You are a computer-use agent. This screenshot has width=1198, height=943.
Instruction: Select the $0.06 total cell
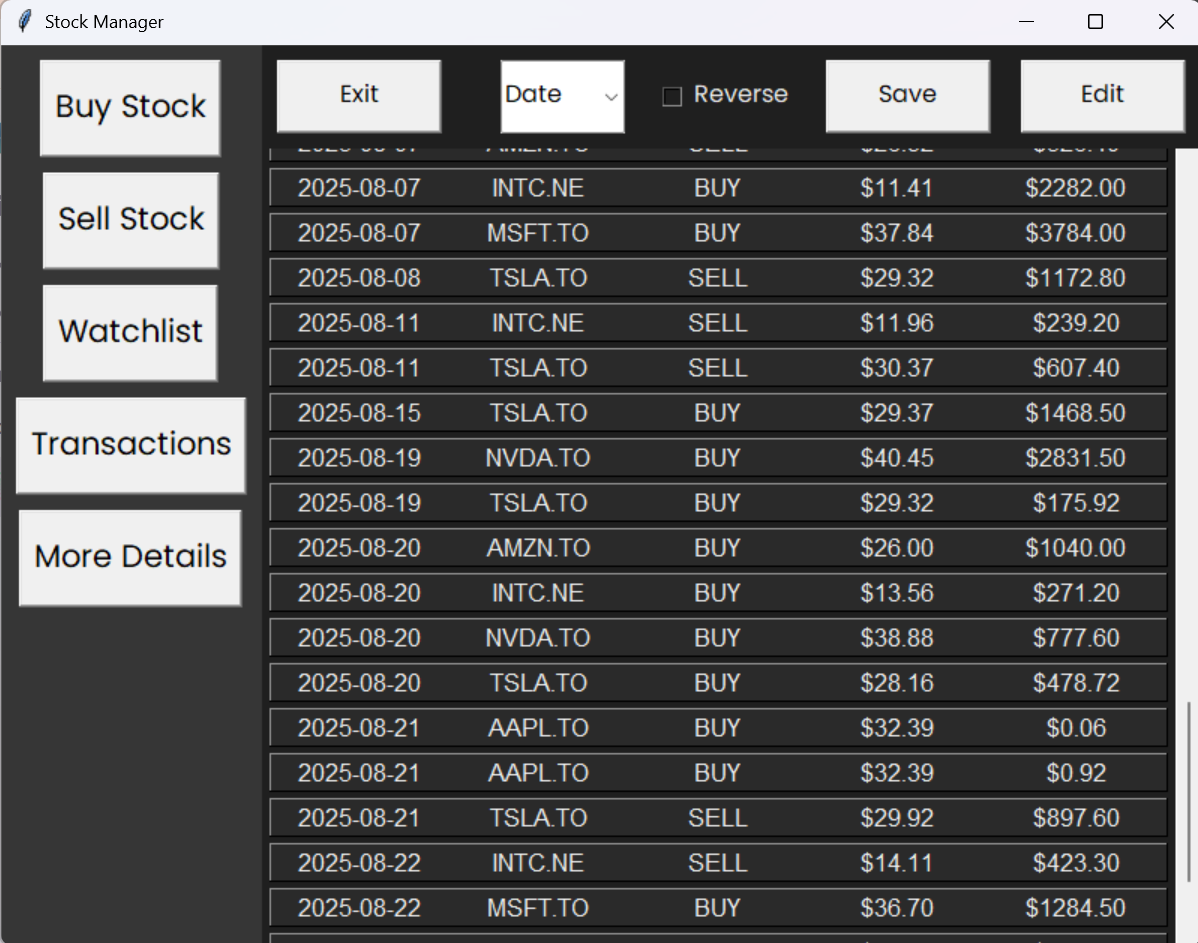point(1076,728)
